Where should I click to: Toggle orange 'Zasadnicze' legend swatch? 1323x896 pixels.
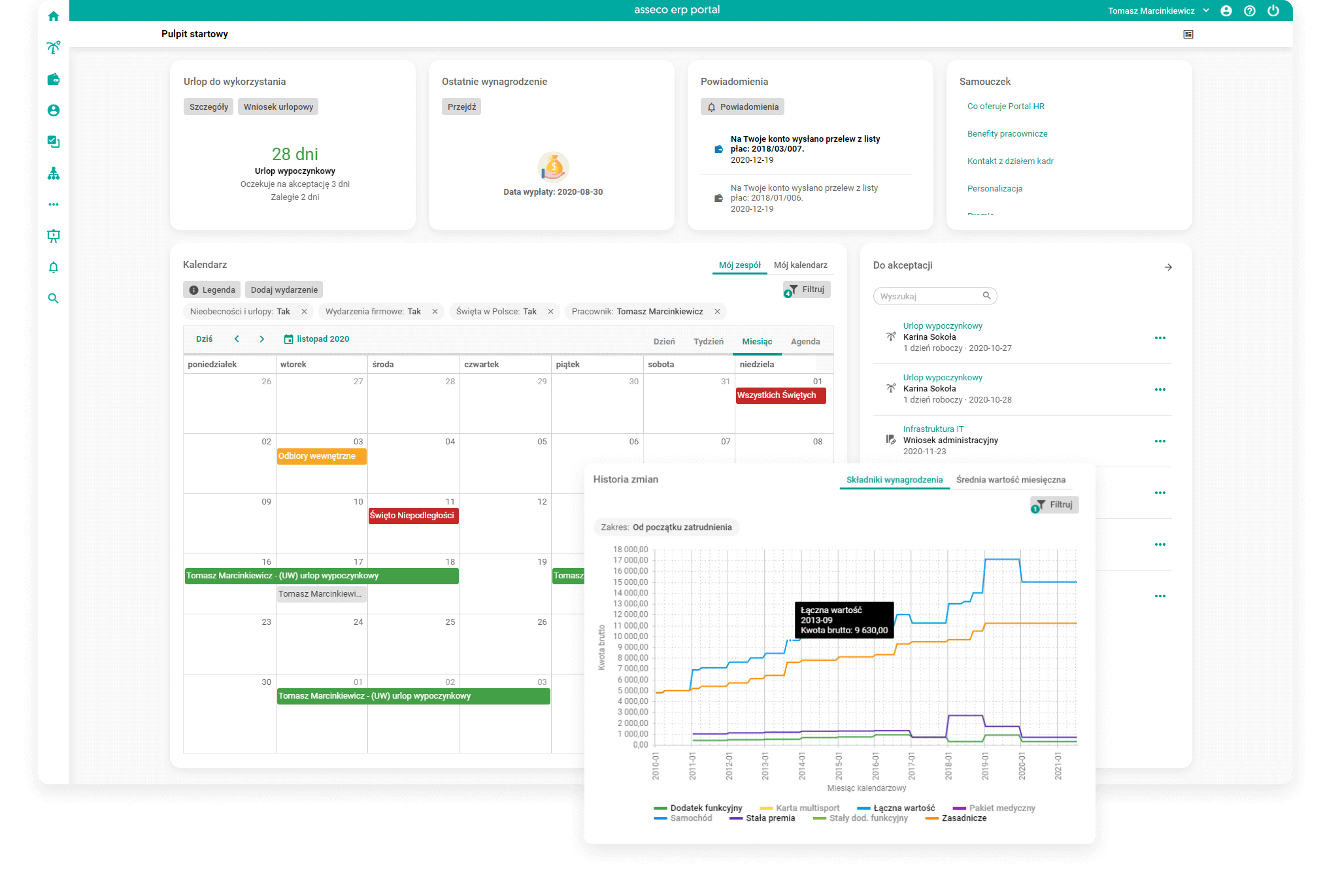[932, 818]
